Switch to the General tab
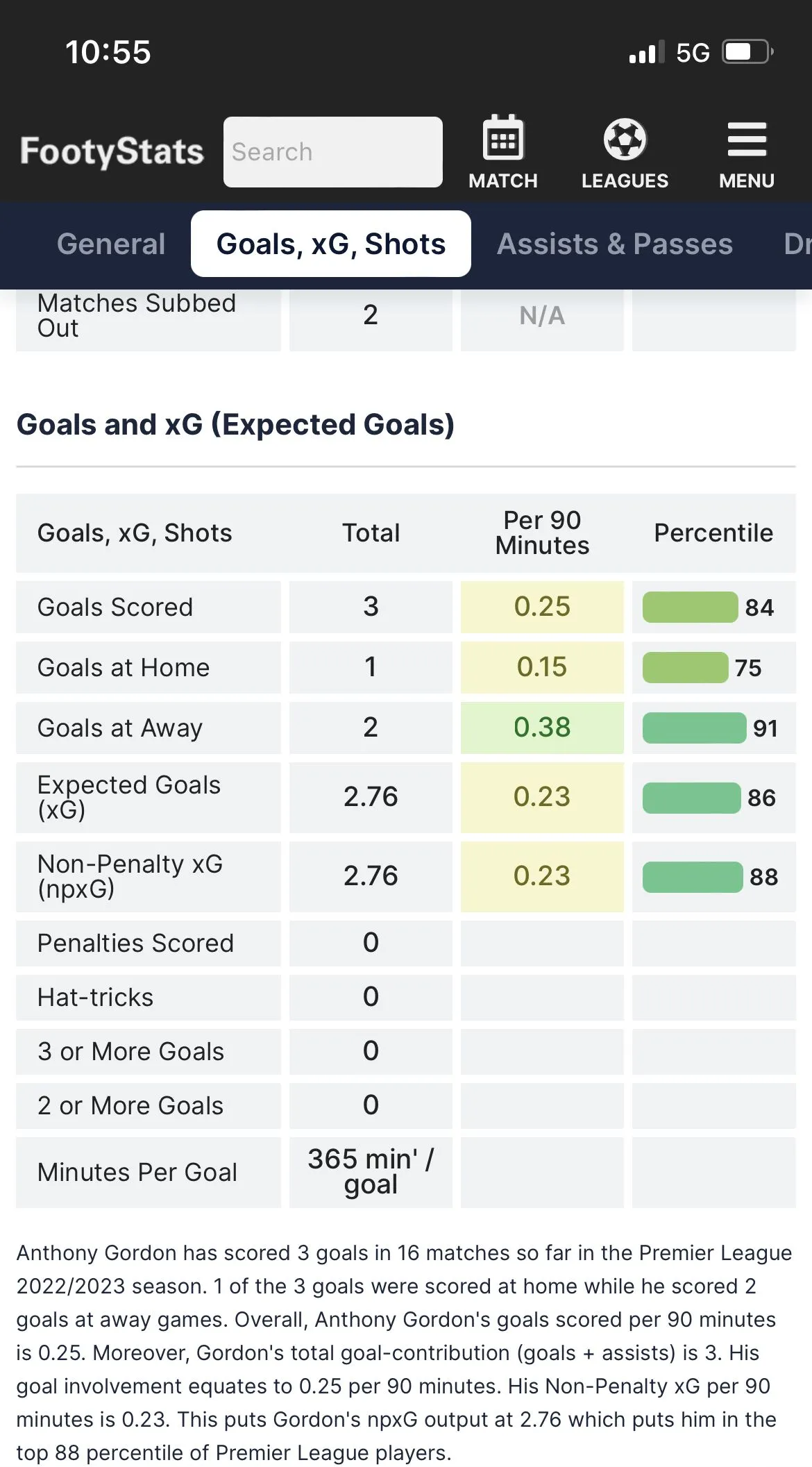Viewport: 812px width, 1467px height. pos(111,244)
